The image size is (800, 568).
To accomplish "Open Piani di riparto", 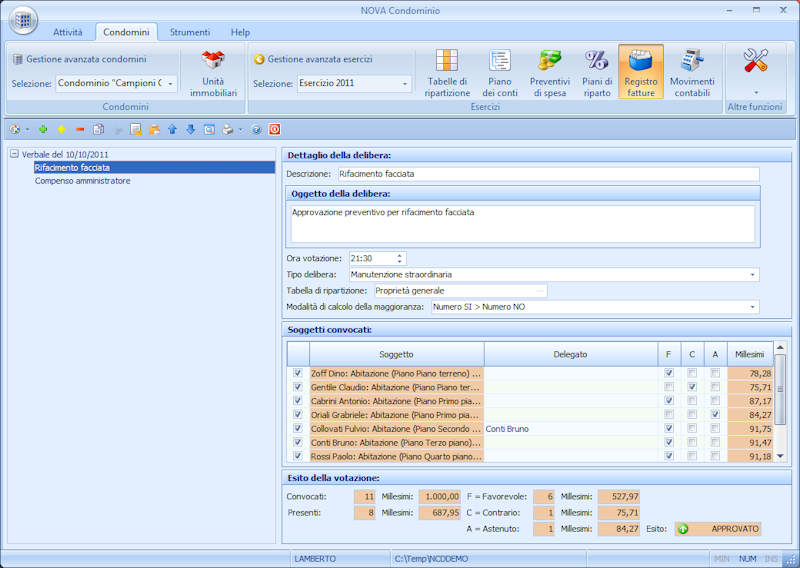I will 597,73.
